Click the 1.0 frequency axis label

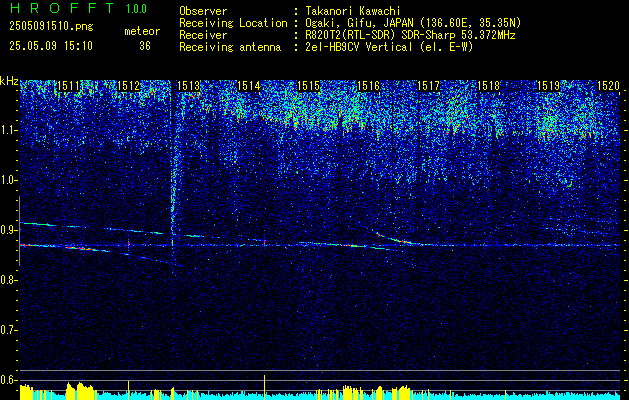pos(9,181)
